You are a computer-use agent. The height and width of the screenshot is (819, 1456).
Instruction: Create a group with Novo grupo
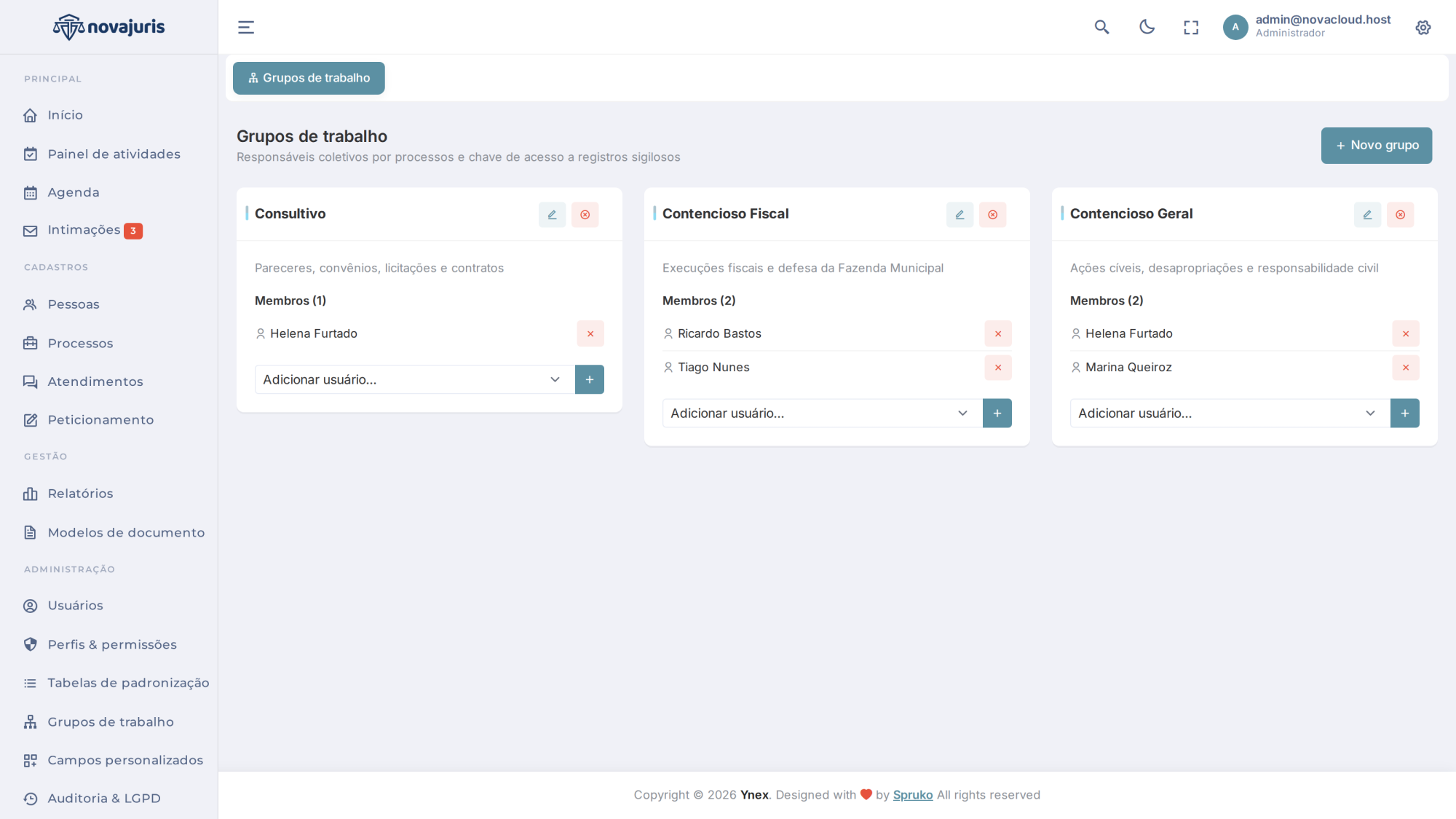click(1377, 146)
